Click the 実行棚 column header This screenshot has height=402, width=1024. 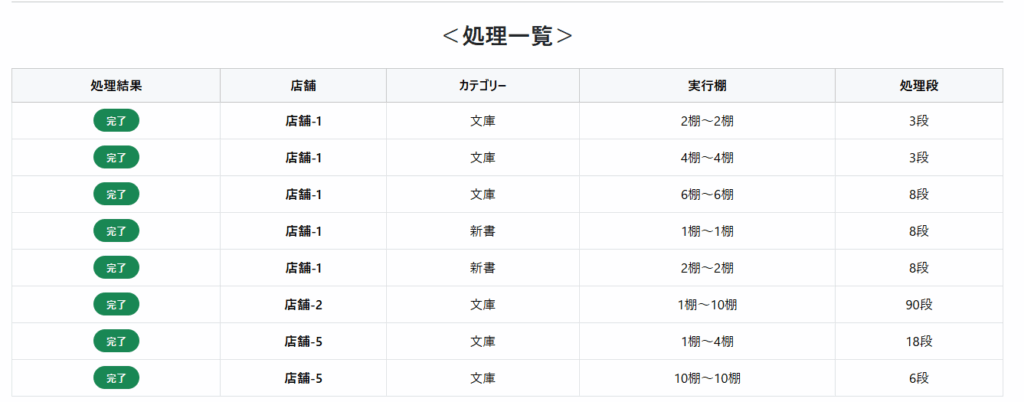[707, 86]
